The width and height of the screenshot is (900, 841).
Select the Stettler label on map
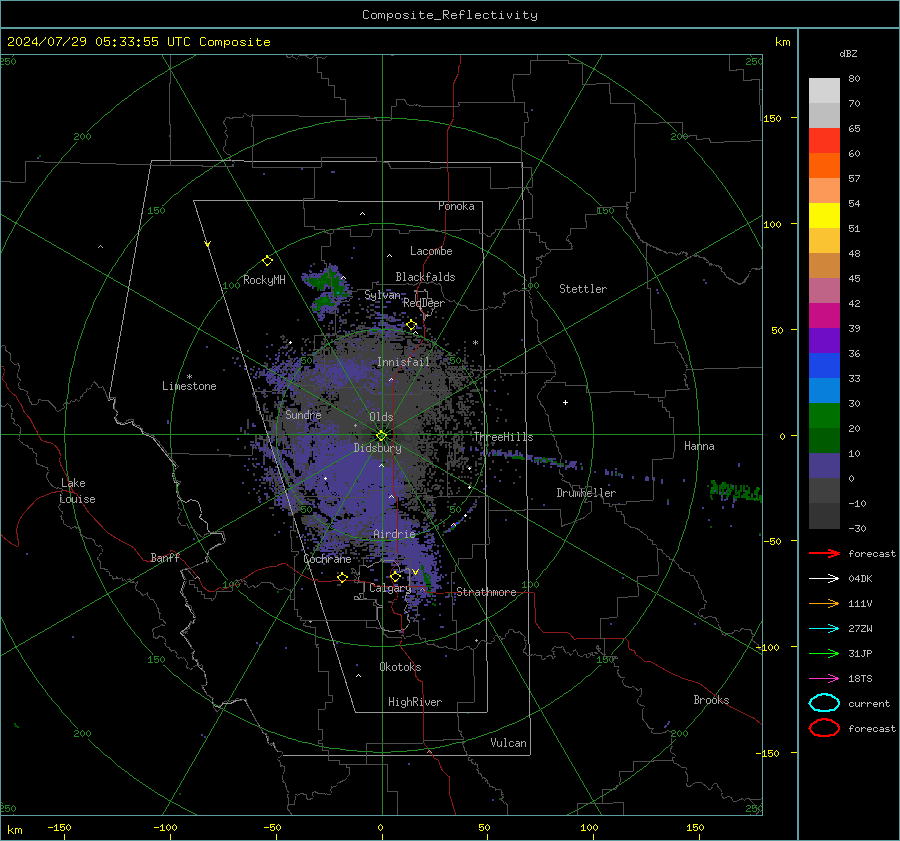(x=583, y=289)
